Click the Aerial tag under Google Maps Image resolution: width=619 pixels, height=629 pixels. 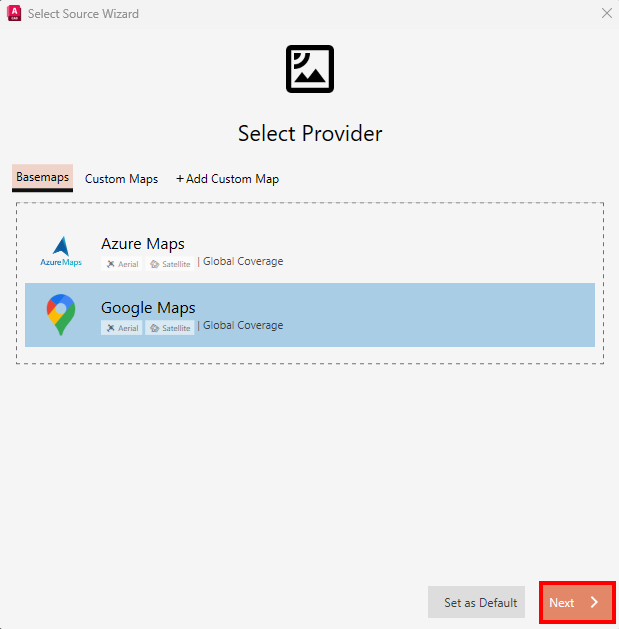(122, 328)
